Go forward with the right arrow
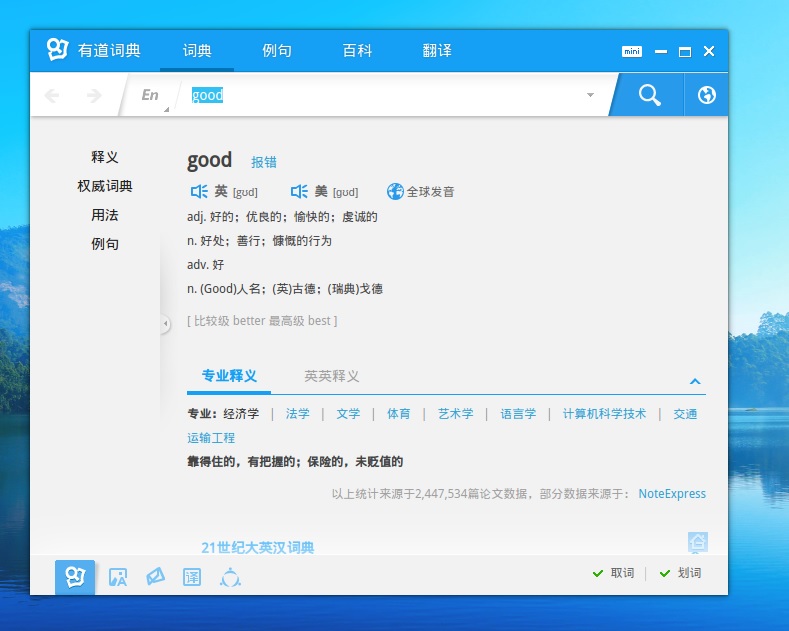Screen dimensions: 789x631 click(x=94, y=95)
